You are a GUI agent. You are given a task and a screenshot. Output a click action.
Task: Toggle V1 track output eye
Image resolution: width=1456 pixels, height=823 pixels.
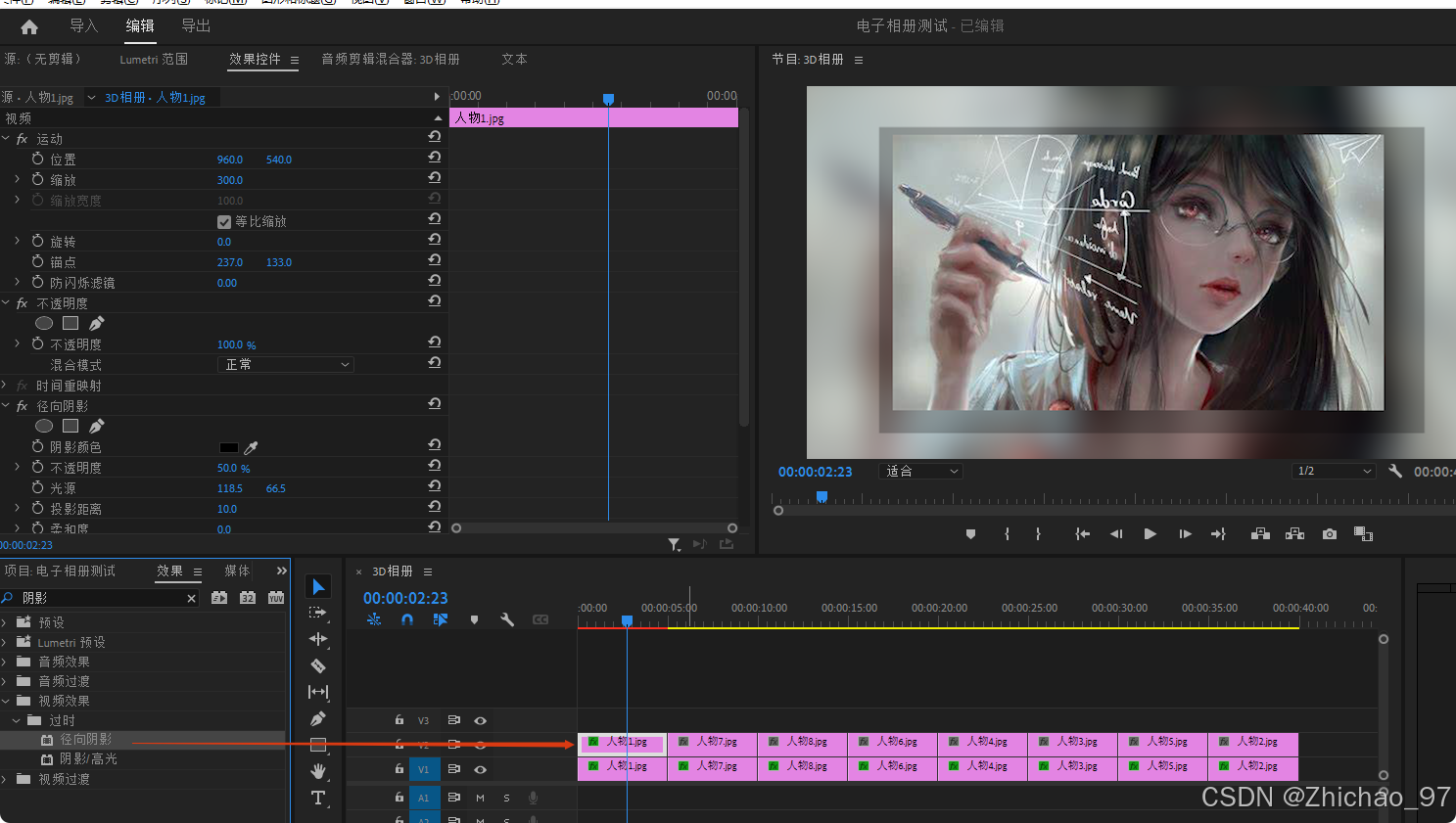(x=480, y=769)
